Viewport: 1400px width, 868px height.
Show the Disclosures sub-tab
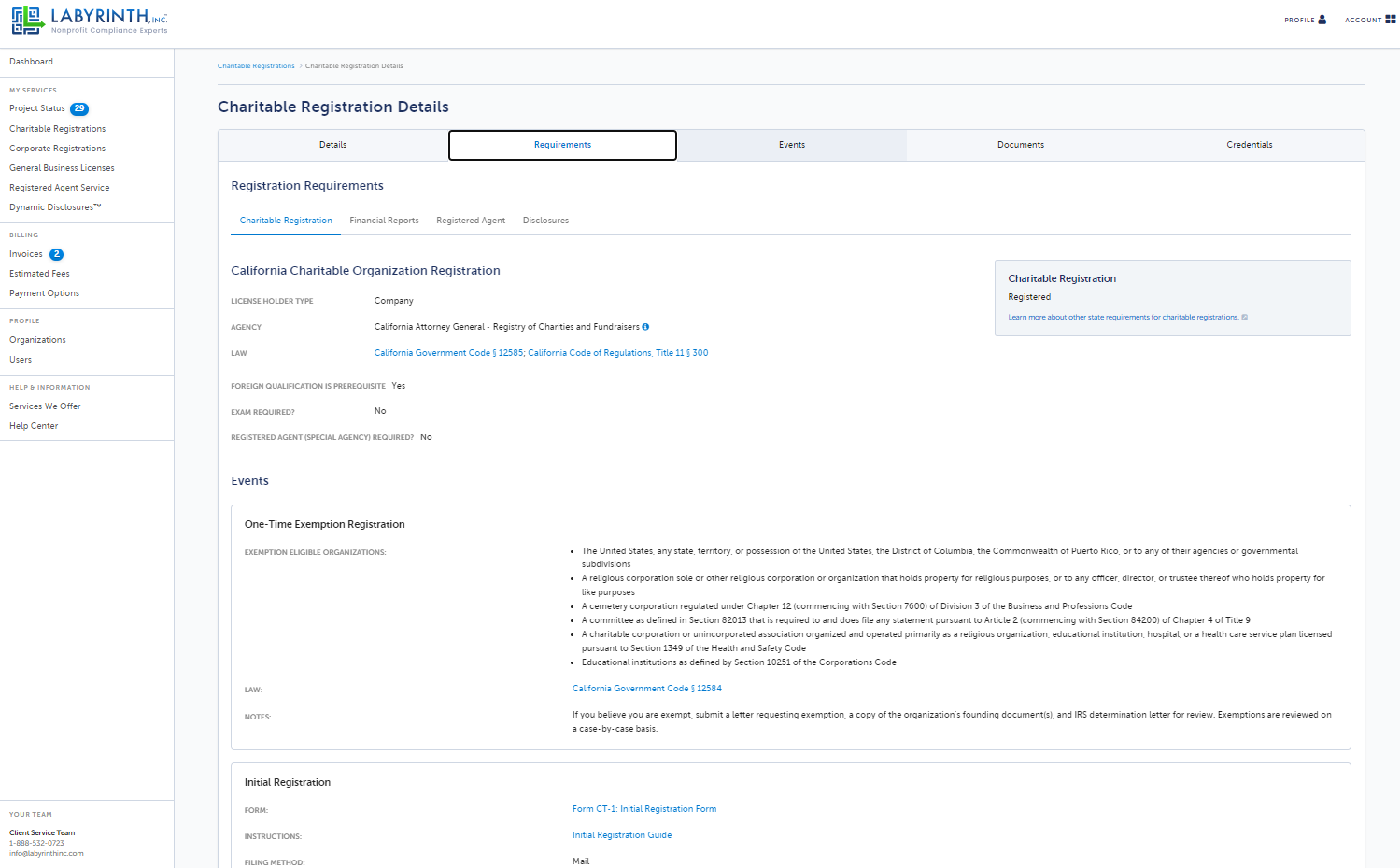click(545, 221)
